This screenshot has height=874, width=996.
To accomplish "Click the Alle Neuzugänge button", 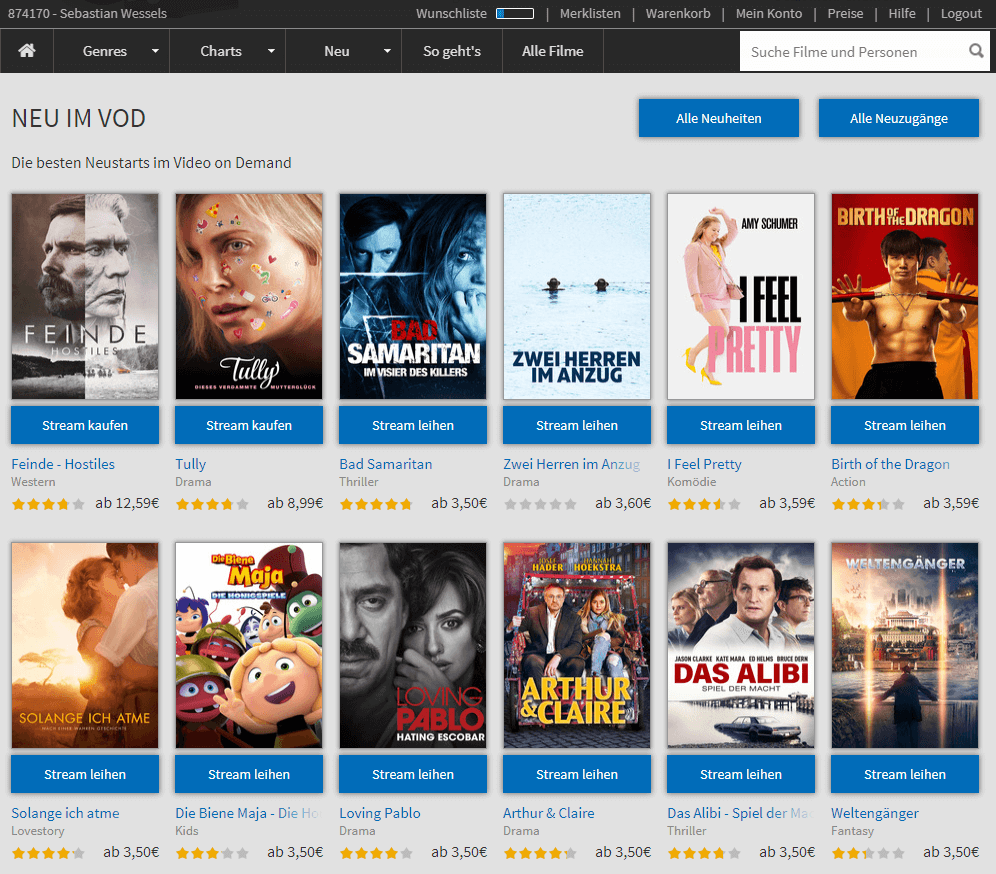I will [x=899, y=118].
